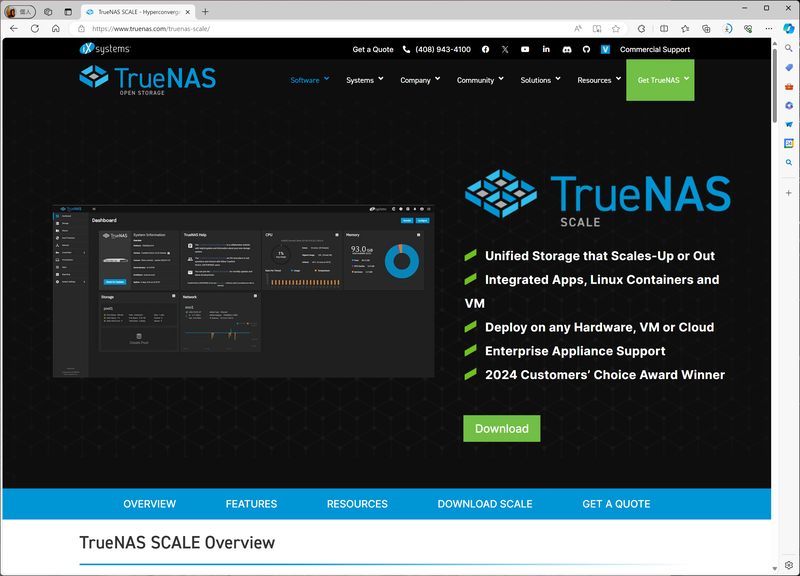
Task: Click the LinkedIn social icon
Action: point(546,49)
